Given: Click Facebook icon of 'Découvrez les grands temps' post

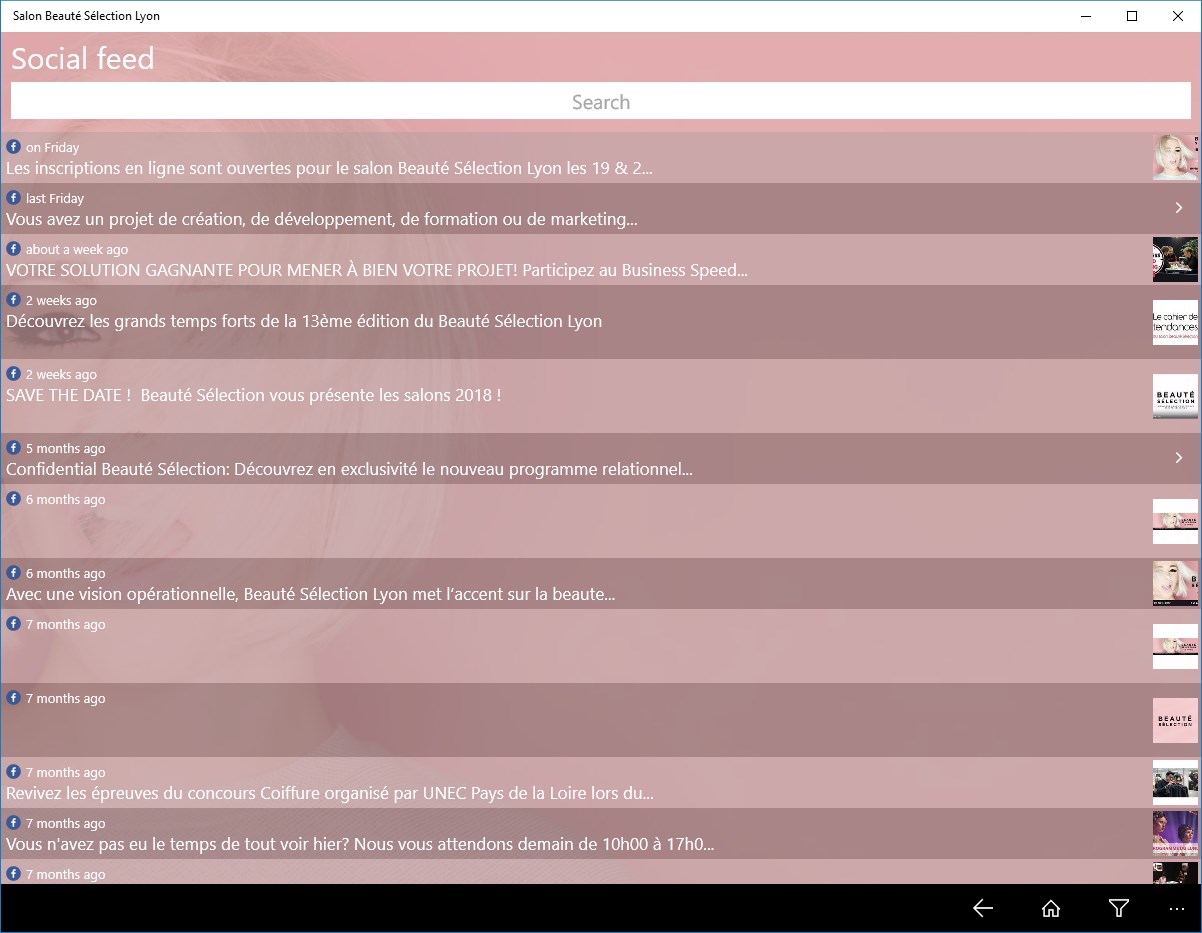Looking at the screenshot, I should (14, 300).
